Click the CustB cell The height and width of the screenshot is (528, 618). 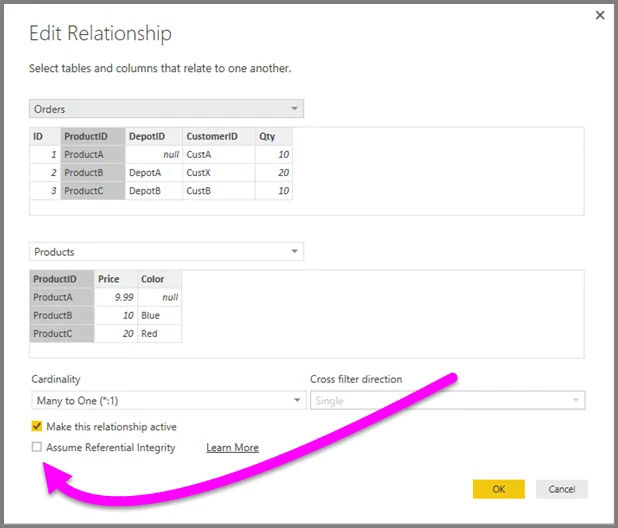coord(219,191)
